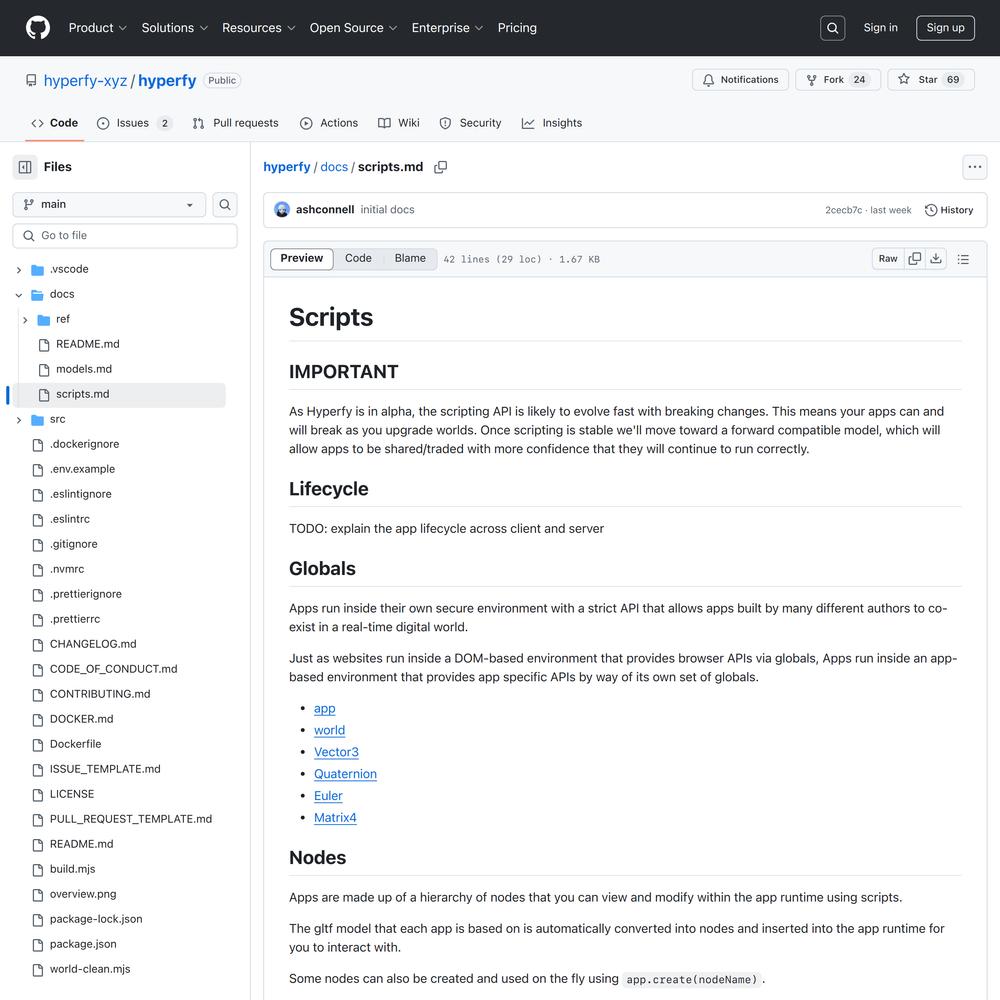Click the hyperfy breadcrumb link
The height and width of the screenshot is (1000, 1000).
coord(287,167)
